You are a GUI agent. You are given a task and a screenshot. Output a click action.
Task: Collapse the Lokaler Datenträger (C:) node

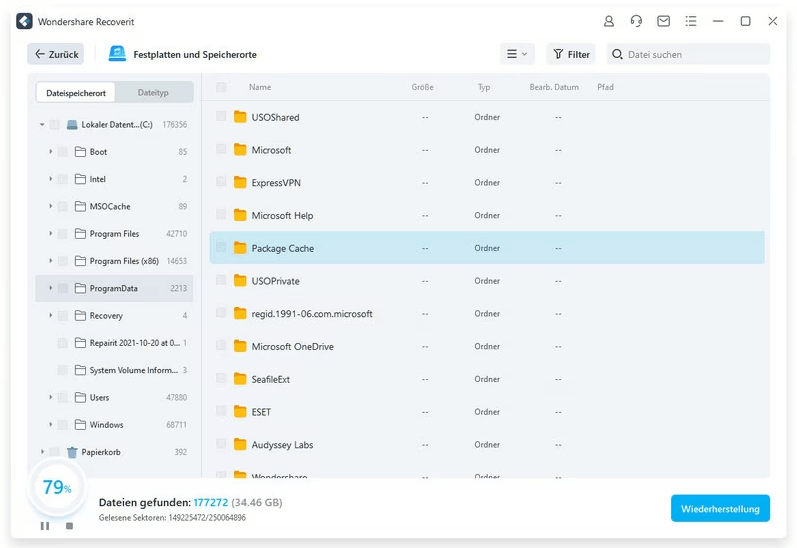(42, 125)
